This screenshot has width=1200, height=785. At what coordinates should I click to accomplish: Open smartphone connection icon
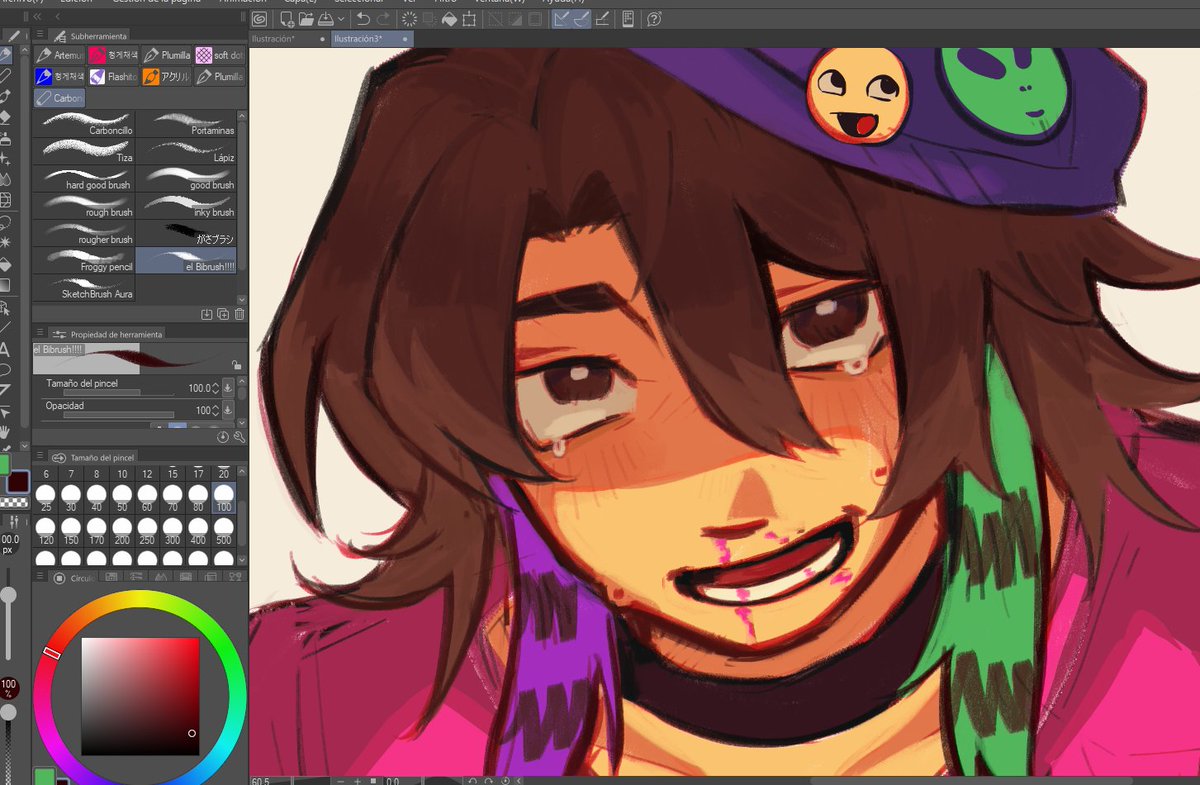pos(628,19)
